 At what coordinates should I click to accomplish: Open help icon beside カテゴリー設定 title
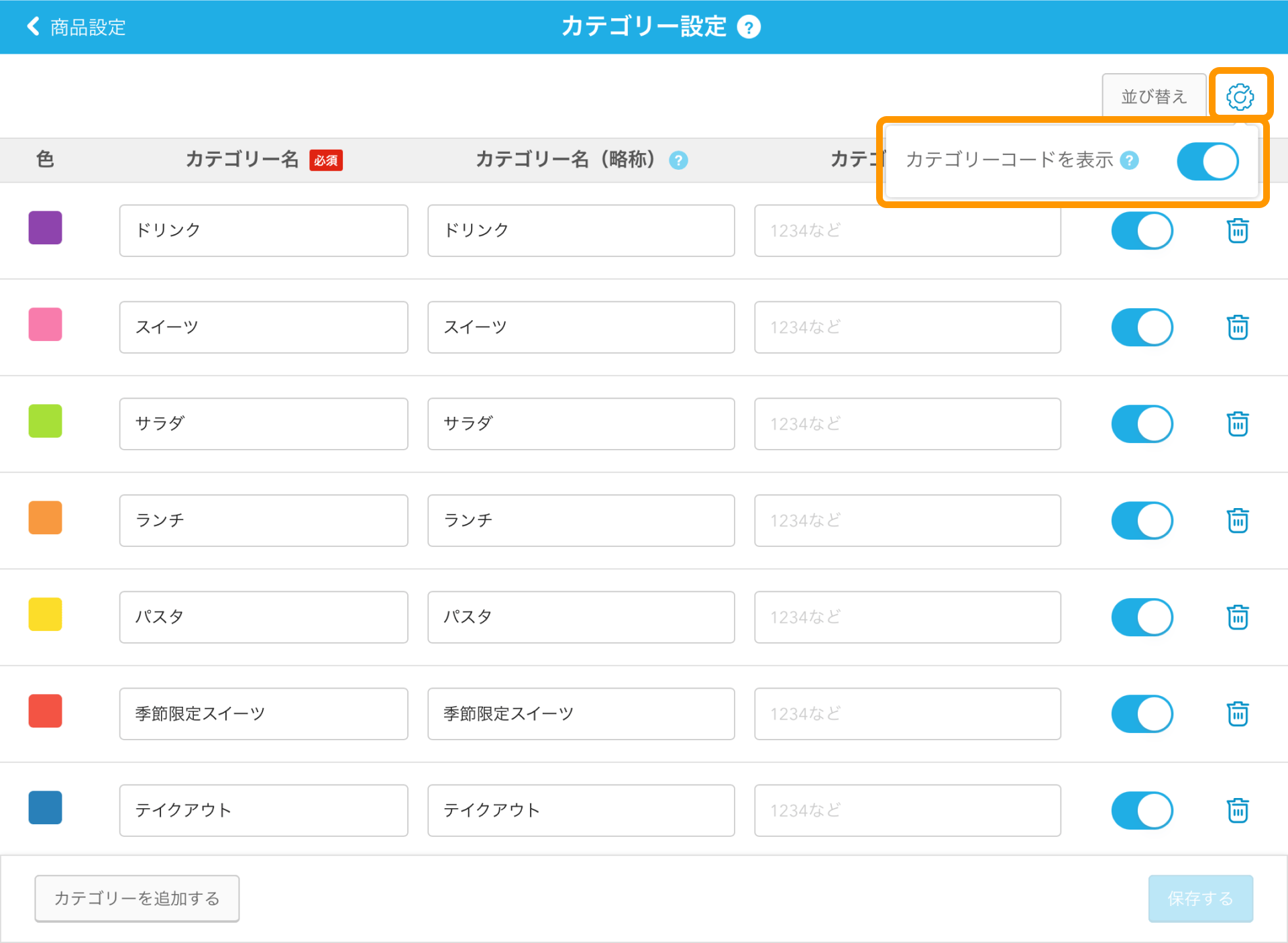tap(749, 27)
